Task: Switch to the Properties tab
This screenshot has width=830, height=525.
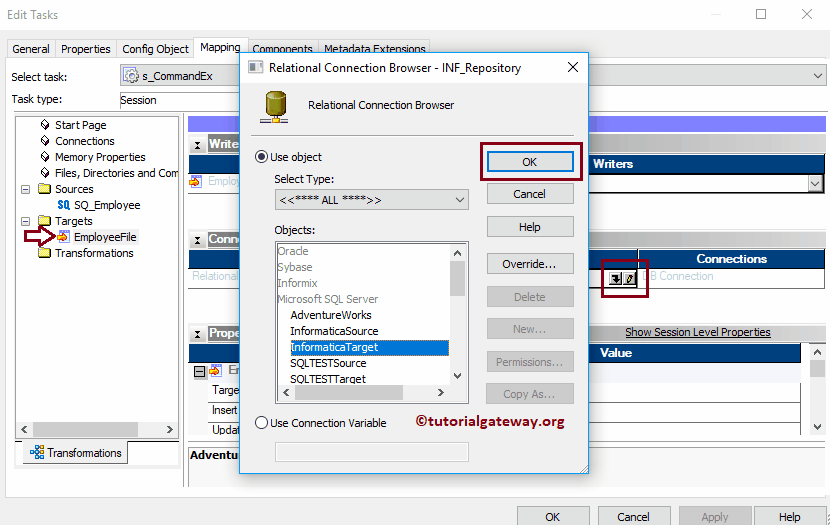Action: click(x=85, y=49)
